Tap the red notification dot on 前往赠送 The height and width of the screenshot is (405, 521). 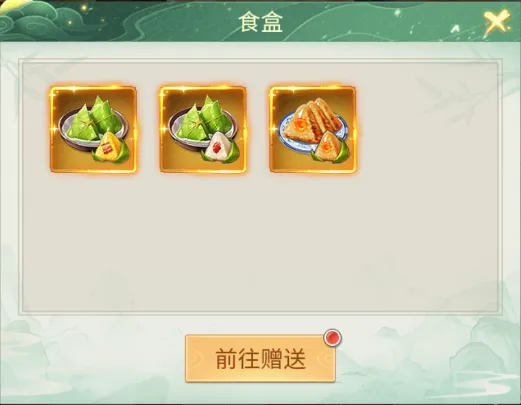[333, 338]
